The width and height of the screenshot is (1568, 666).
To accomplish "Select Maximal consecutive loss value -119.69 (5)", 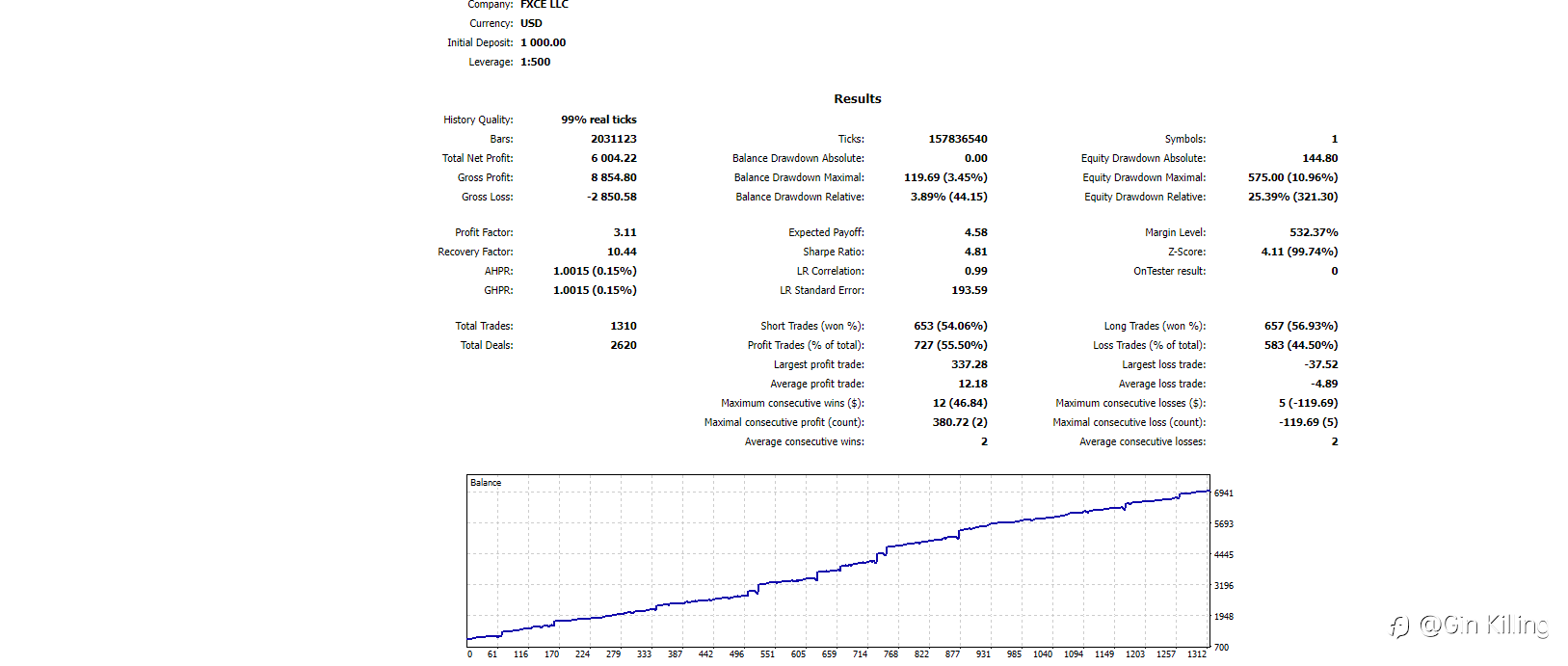I will pos(1309,422).
